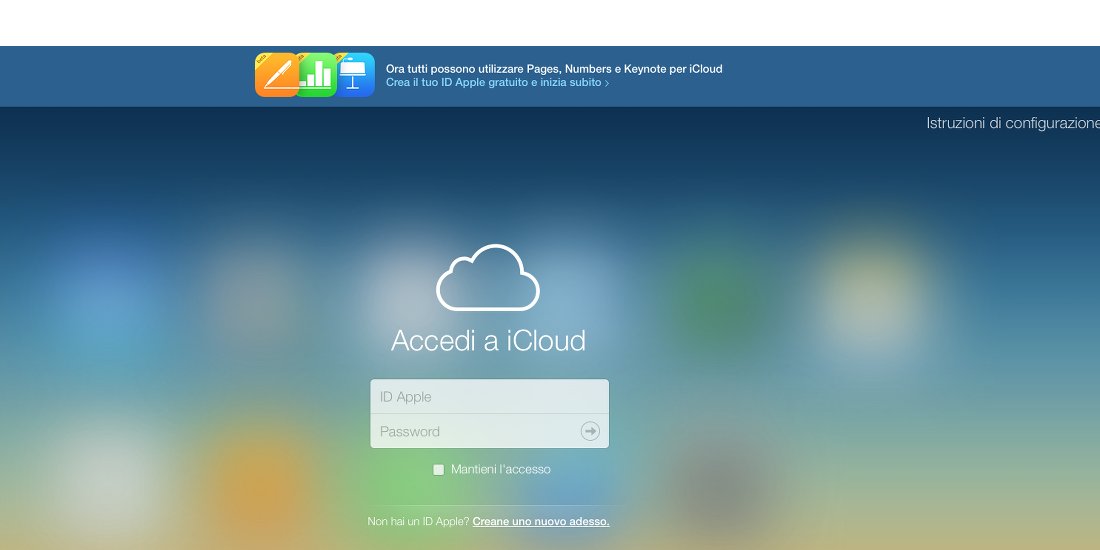Viewport: 1100px width, 550px height.
Task: Click the beta ribbon on the Pages icon
Action: [x=263, y=59]
